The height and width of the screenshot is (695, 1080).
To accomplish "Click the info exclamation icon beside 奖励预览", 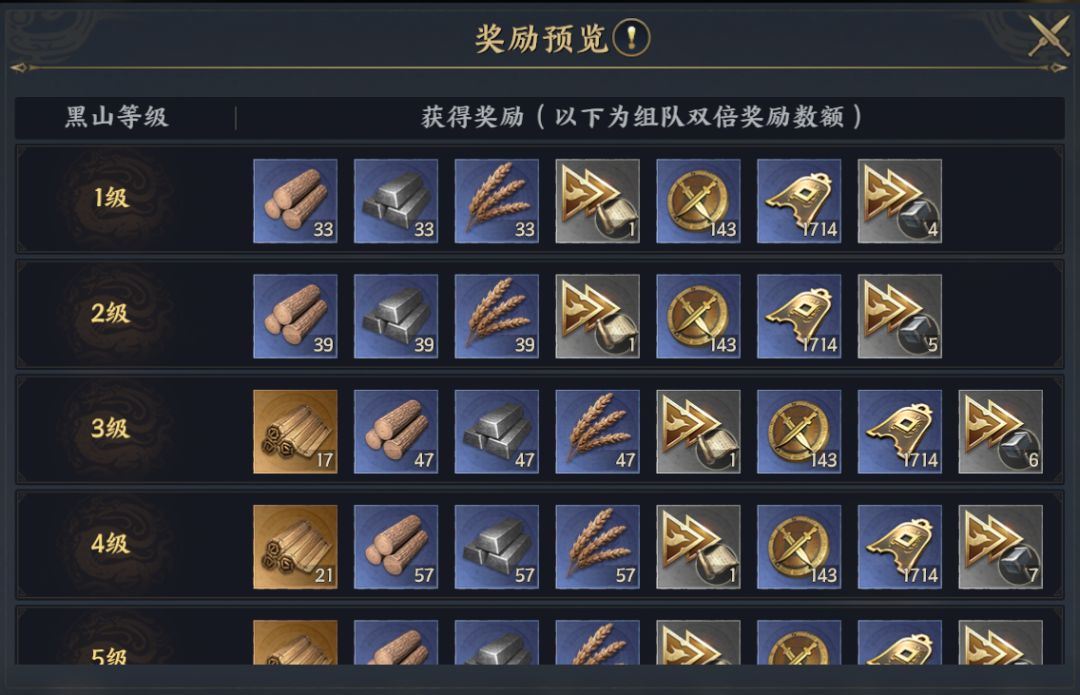I will (x=630, y=37).
